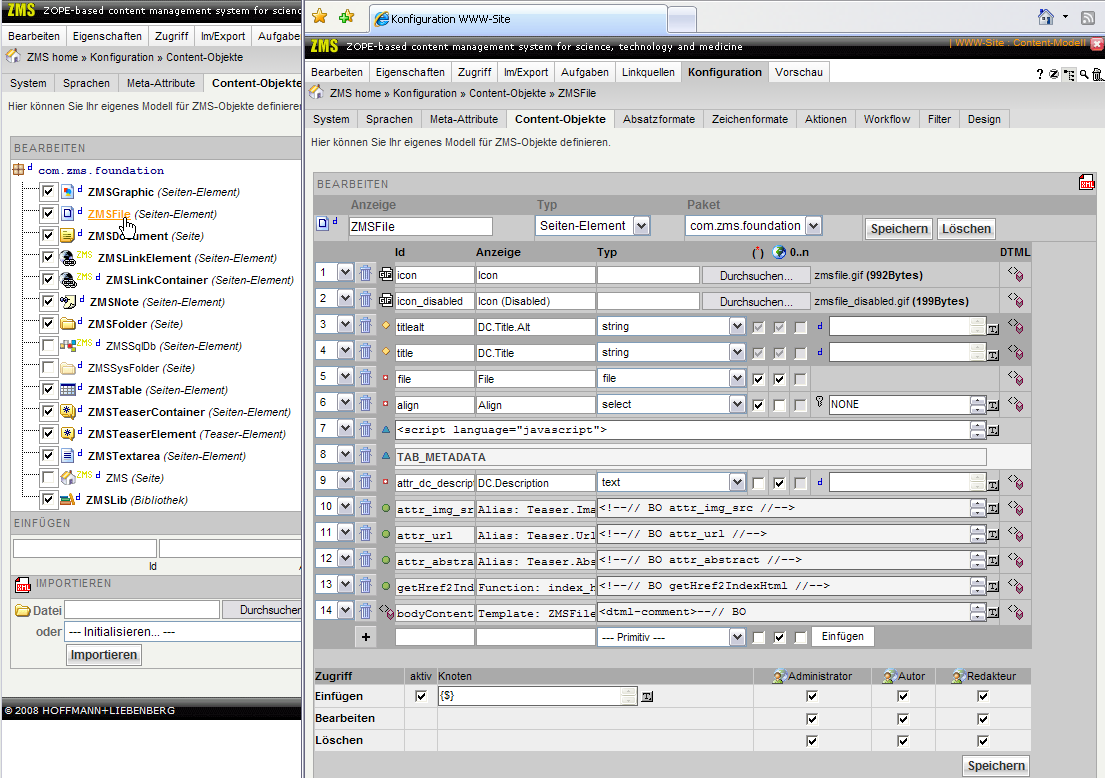Click the XML export icon in BEARBEITEN header
Viewport: 1105px width, 778px height.
pyautogui.click(x=1086, y=183)
